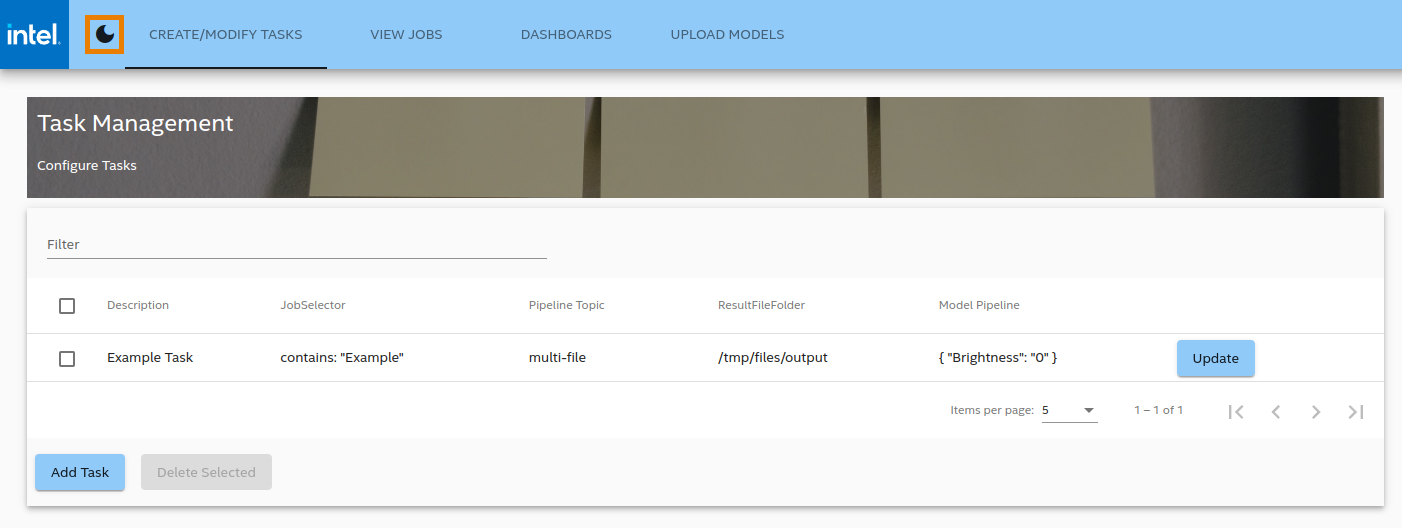Image resolution: width=1402 pixels, height=528 pixels.
Task: Toggle dark mode moon icon
Action: click(x=105, y=35)
